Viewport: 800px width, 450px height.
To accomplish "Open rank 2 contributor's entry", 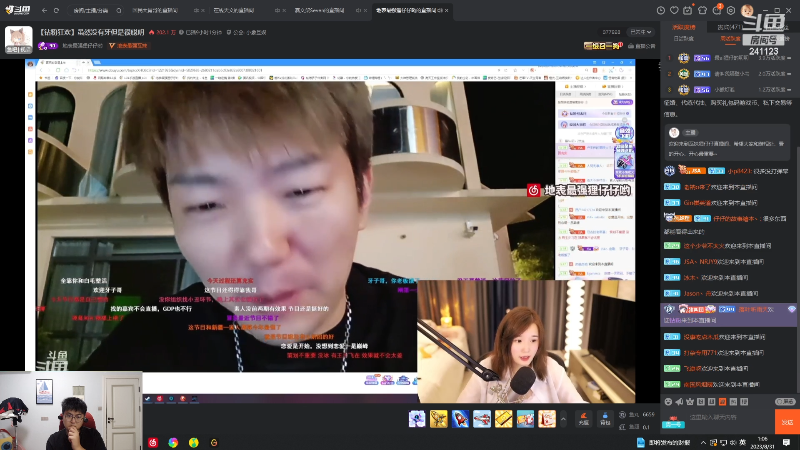I will [729, 74].
